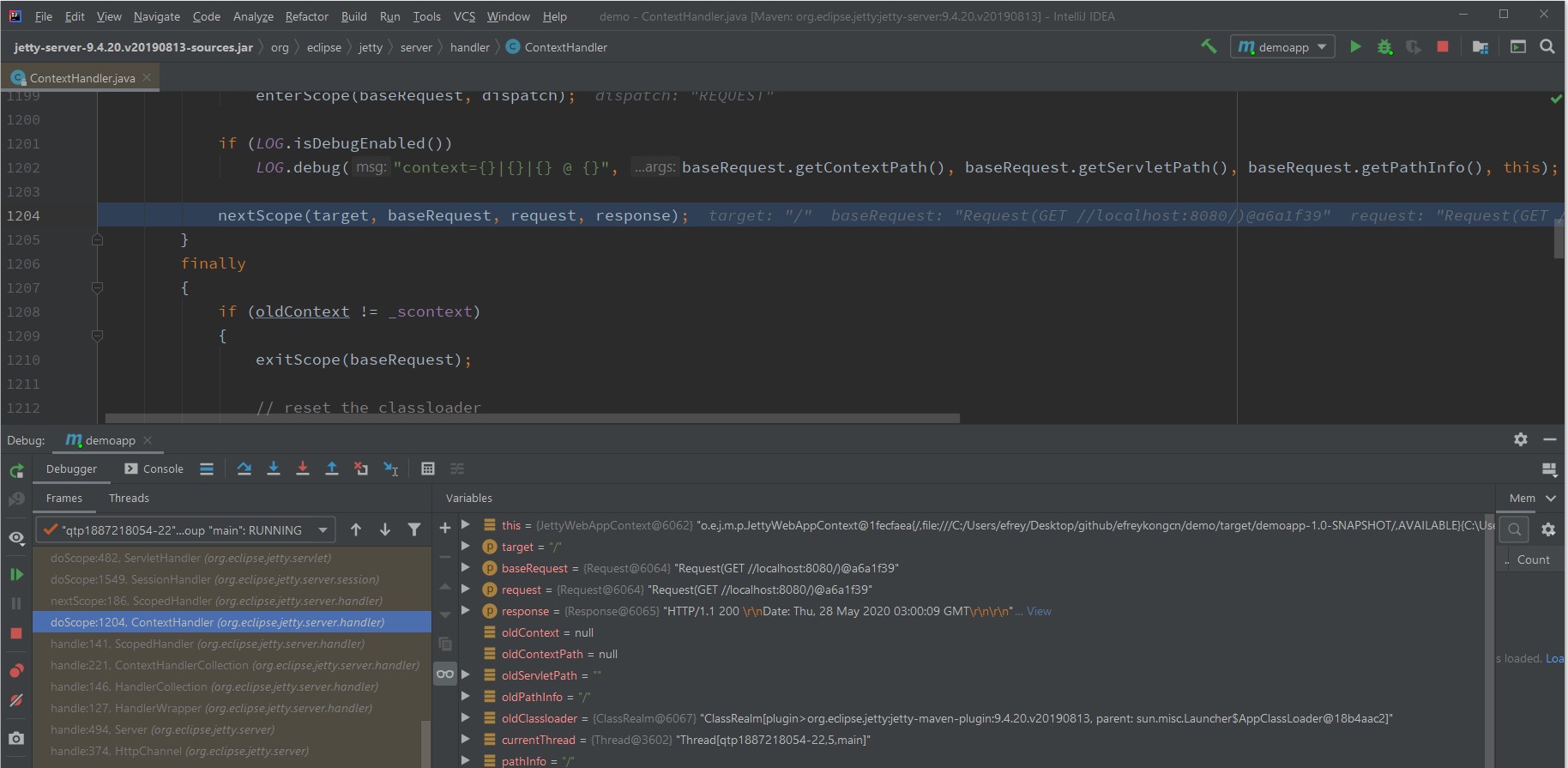Select the ContextHandler.java editor tab
Image resolution: width=1568 pixels, height=768 pixels.
click(81, 78)
